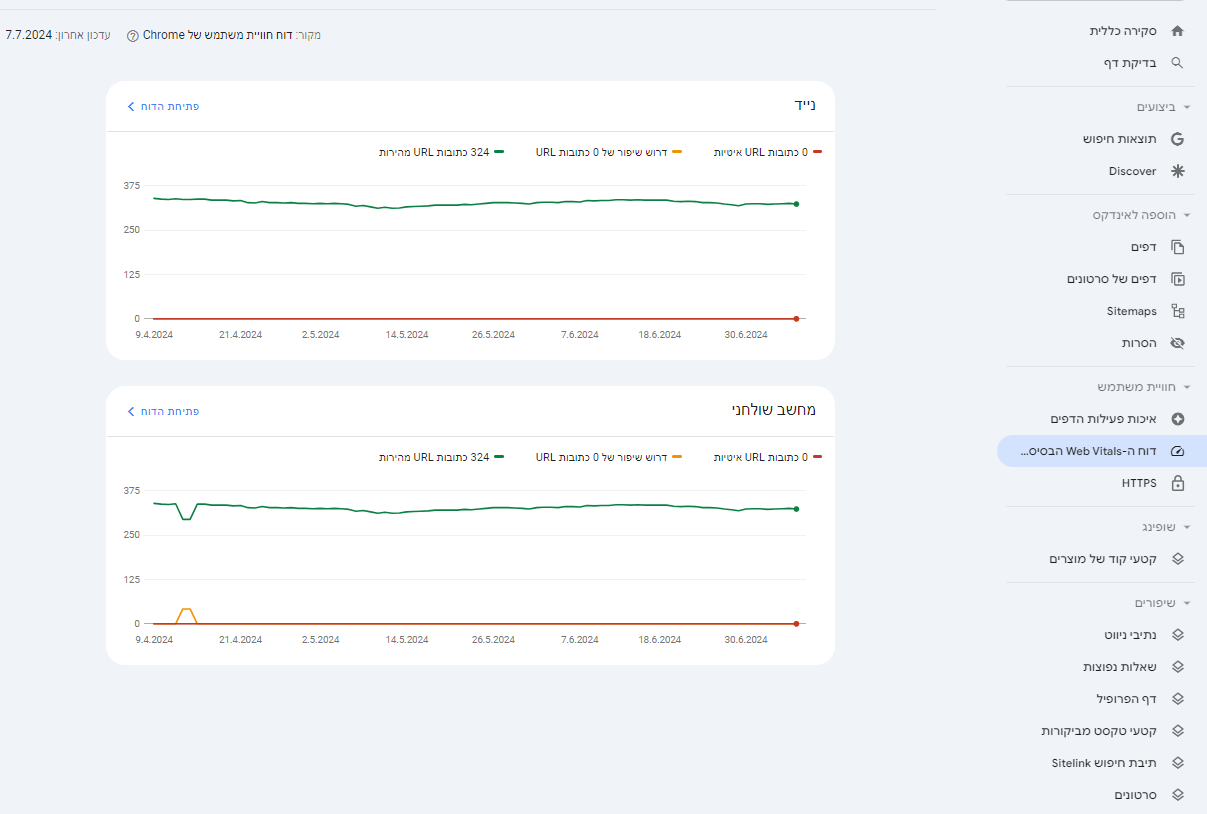Open the mobile report via פתיחת הדוח
The height and width of the screenshot is (814, 1207).
[x=163, y=106]
